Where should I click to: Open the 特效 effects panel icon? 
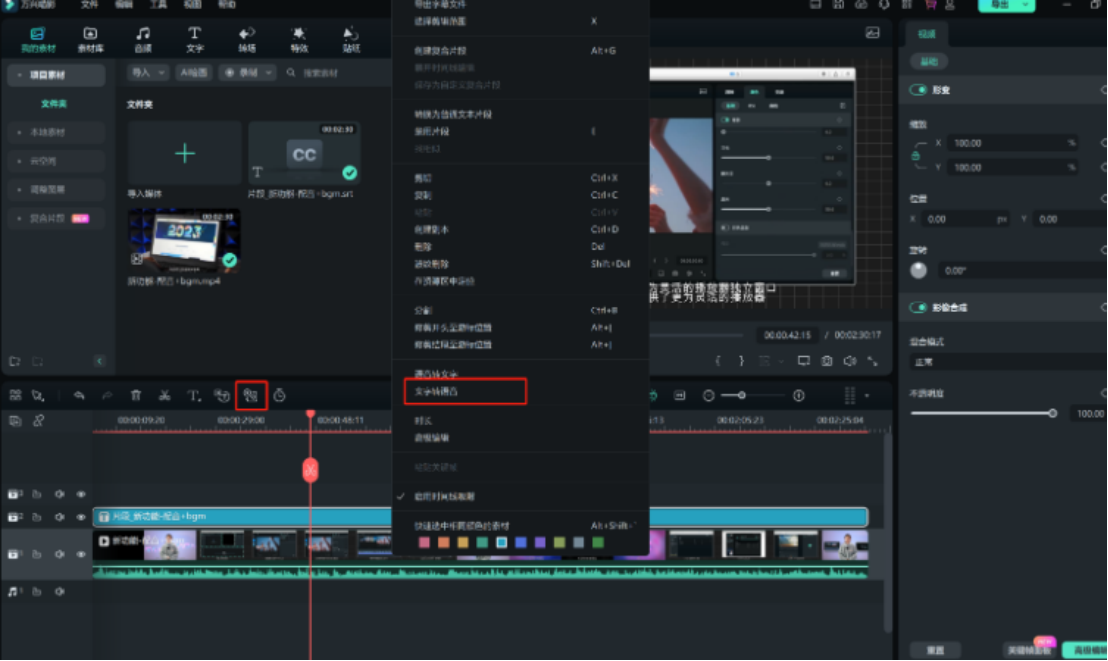coord(297,38)
